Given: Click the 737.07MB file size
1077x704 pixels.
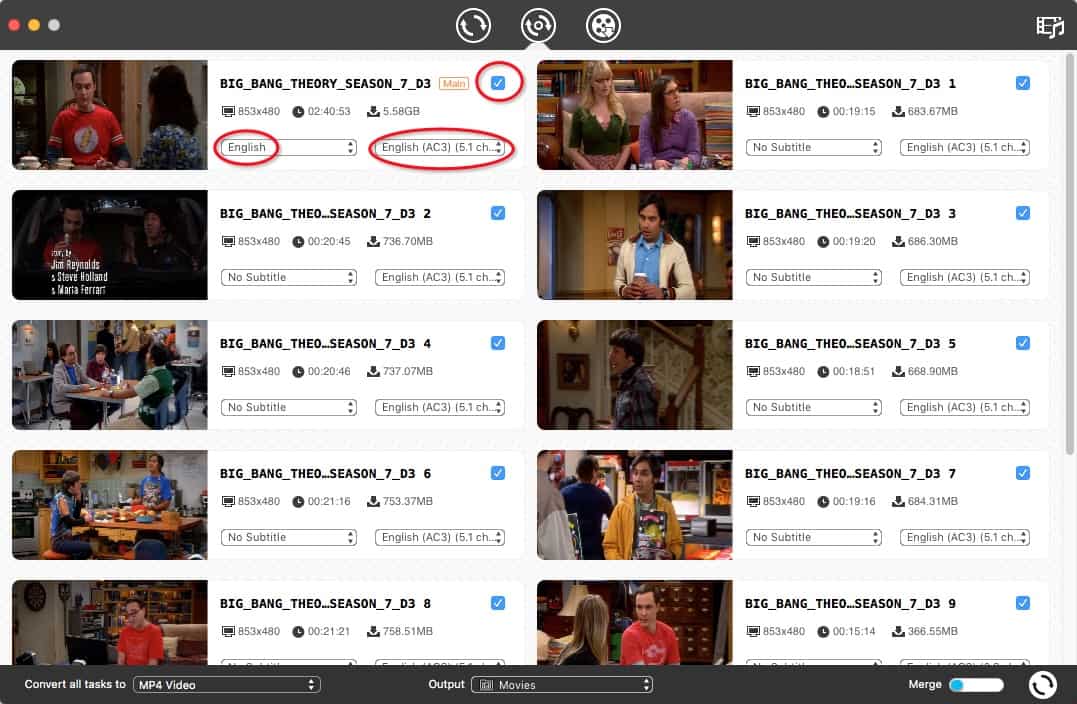Looking at the screenshot, I should [x=408, y=371].
